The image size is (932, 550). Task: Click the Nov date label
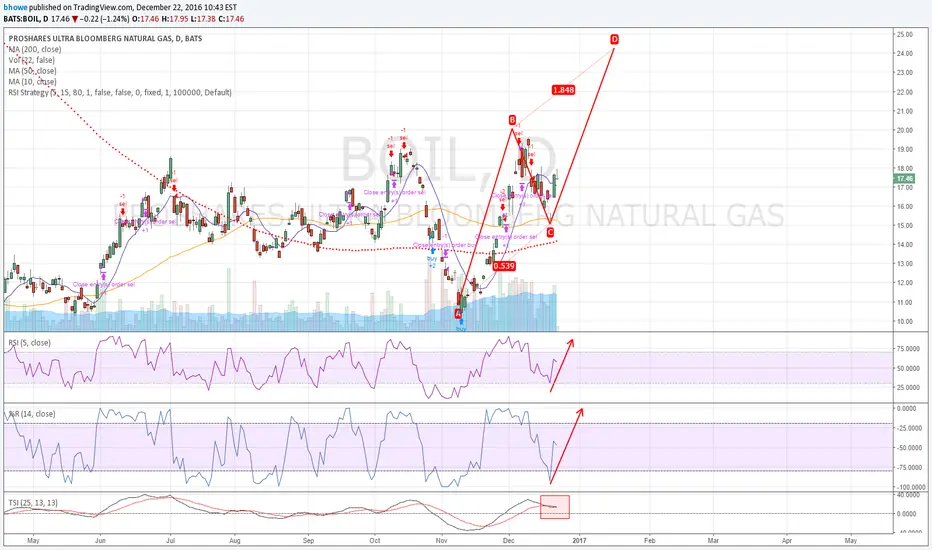441,540
